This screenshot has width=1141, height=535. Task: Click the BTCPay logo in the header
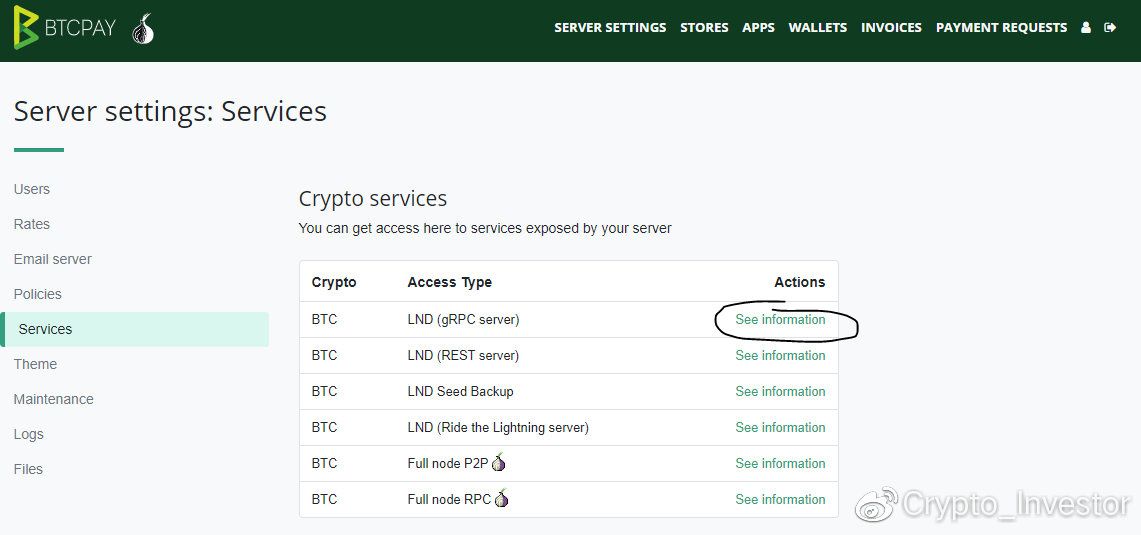[x=64, y=28]
